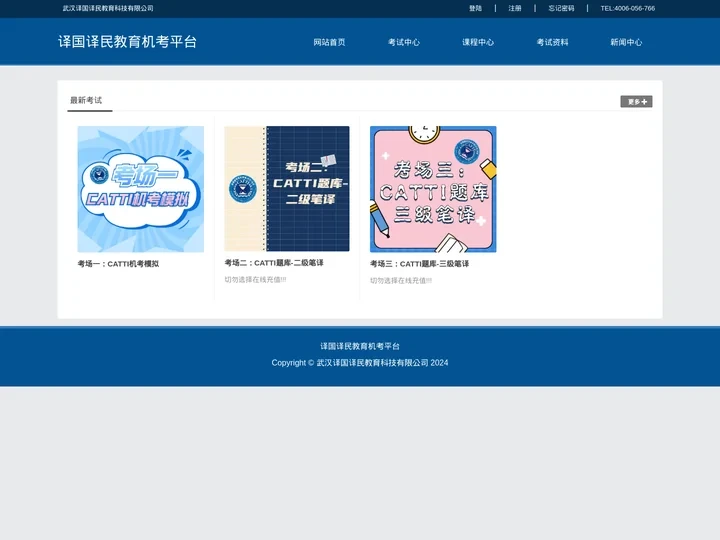The width and height of the screenshot is (720, 540).
Task: Open the 考场二 CATTI题库-二级笔译 thumbnail
Action: click(x=287, y=189)
